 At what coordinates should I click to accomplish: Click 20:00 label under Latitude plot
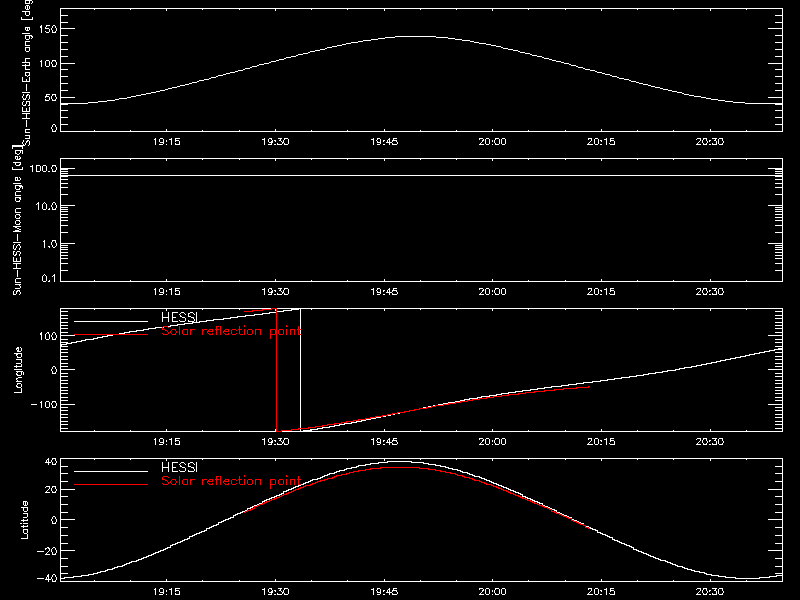(492, 592)
